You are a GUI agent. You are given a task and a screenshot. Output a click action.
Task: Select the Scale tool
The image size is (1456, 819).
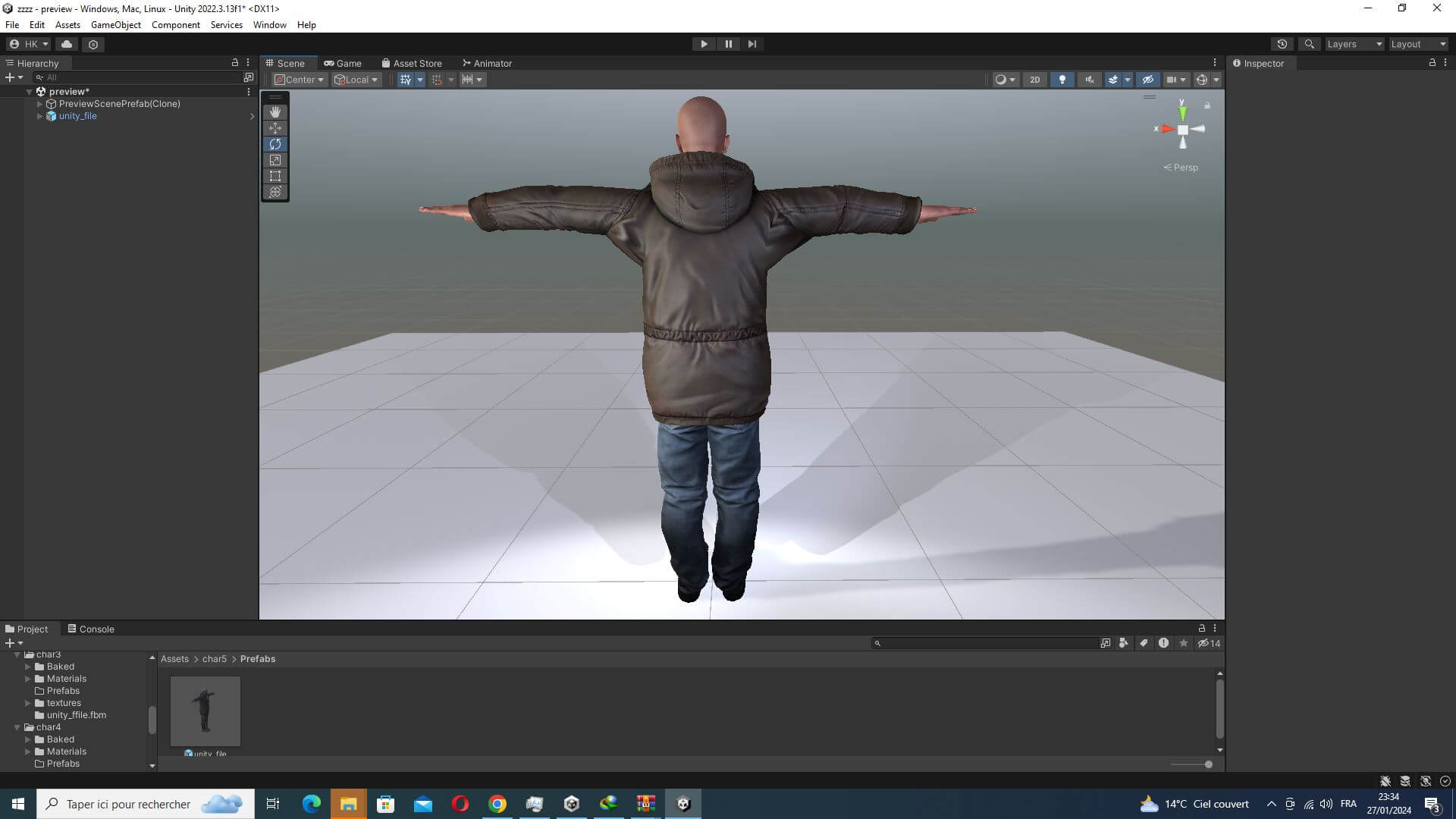275,160
